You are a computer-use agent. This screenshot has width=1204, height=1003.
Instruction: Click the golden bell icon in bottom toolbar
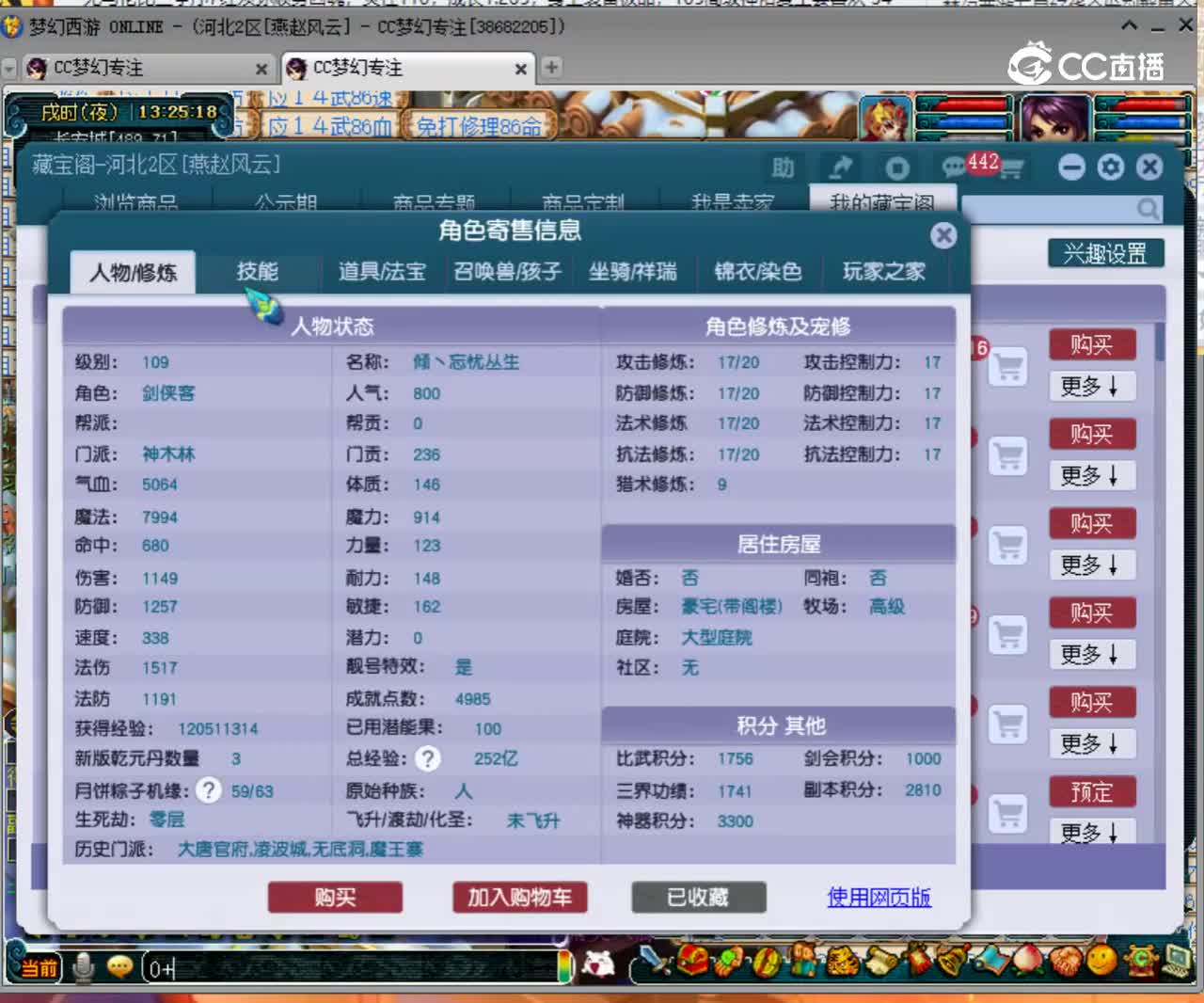click(x=953, y=961)
